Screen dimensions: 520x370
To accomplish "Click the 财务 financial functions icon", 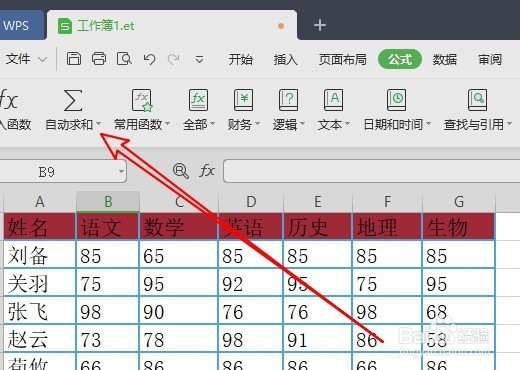I will 243,100.
